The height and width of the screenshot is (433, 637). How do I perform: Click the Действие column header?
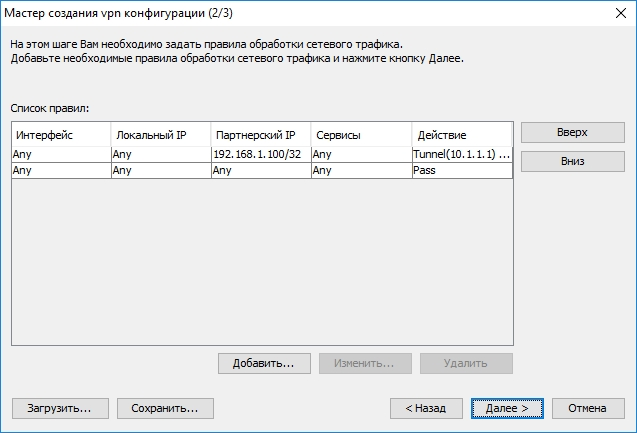point(462,135)
